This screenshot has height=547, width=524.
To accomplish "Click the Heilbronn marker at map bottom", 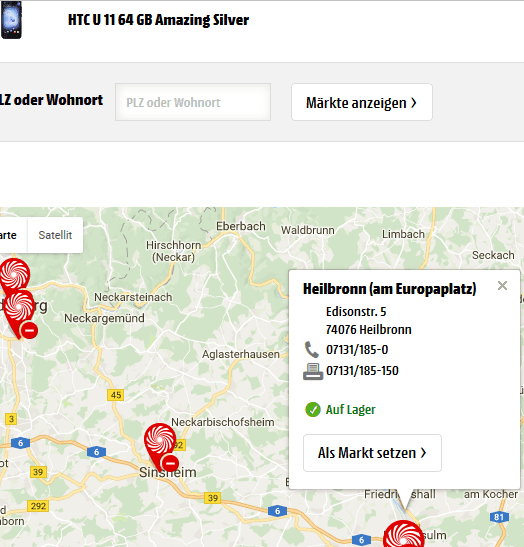I will coord(404,534).
